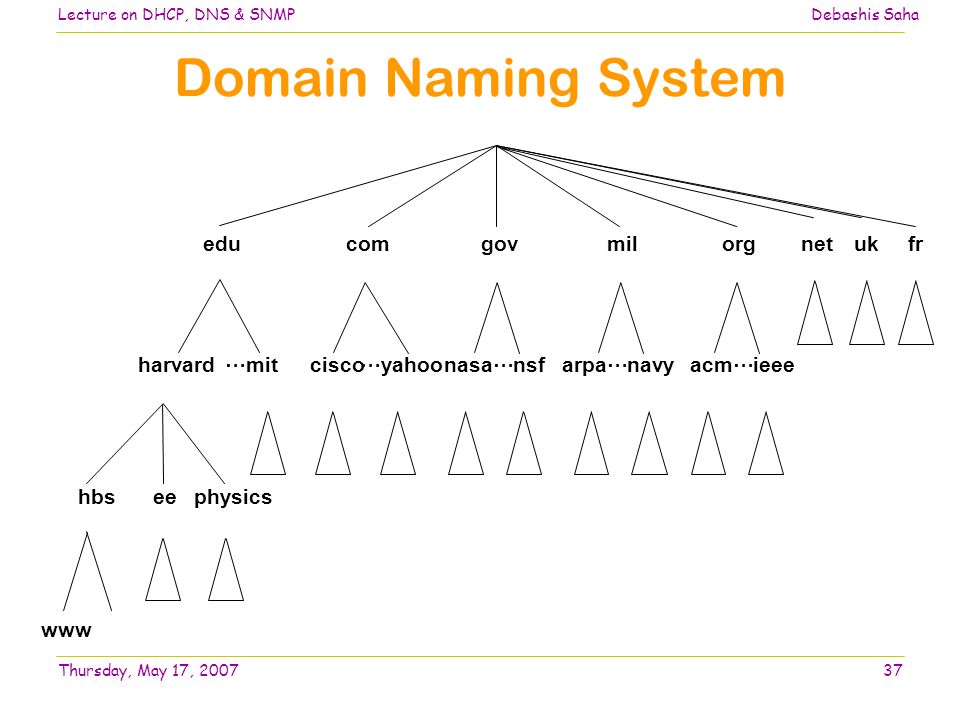The width and height of the screenshot is (960, 720).
Task: Click the 'Lecture on DHCP, DNS & SNMP' header
Action: click(176, 15)
